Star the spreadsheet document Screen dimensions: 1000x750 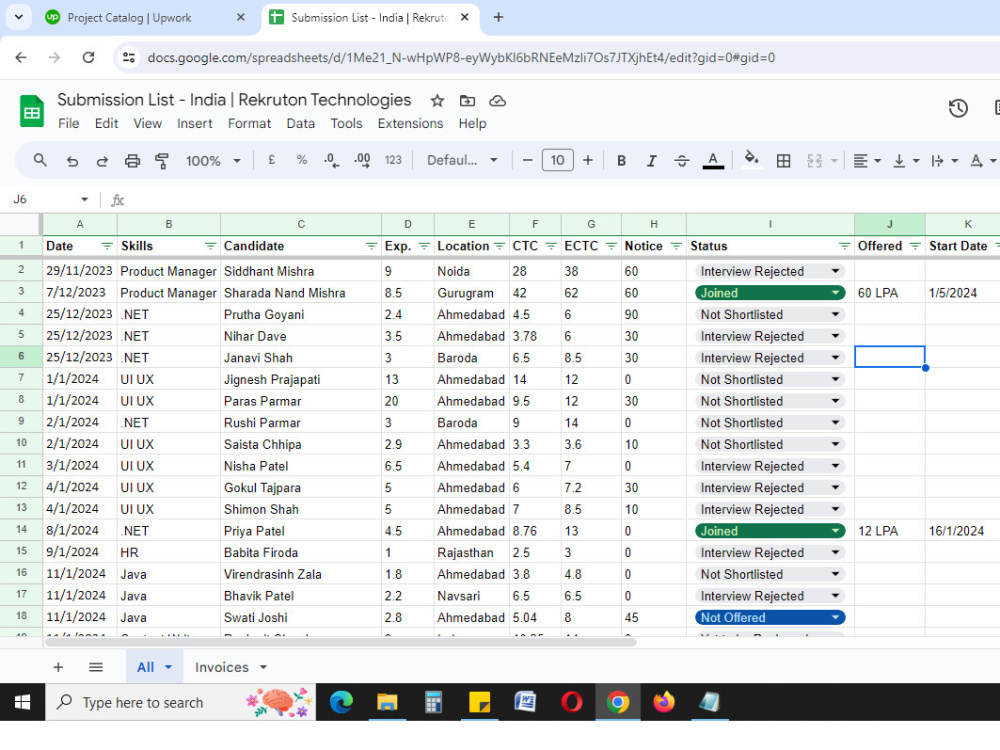click(437, 101)
